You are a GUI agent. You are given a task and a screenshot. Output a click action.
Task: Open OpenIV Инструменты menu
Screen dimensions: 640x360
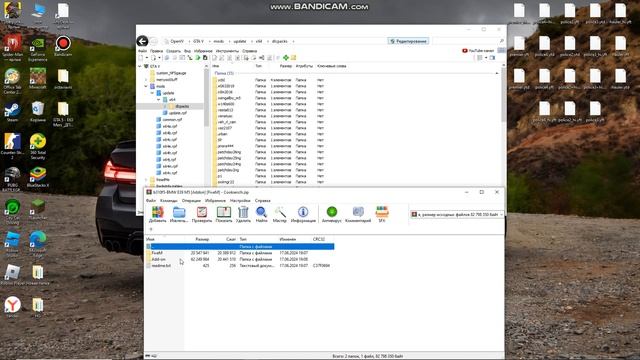point(227,51)
